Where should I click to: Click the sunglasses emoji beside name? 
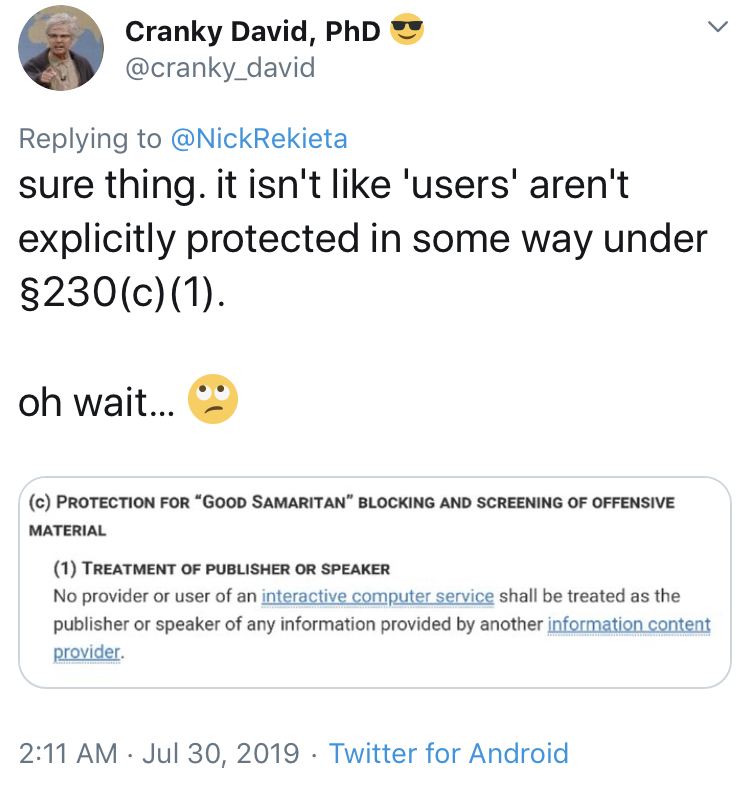pos(407,29)
